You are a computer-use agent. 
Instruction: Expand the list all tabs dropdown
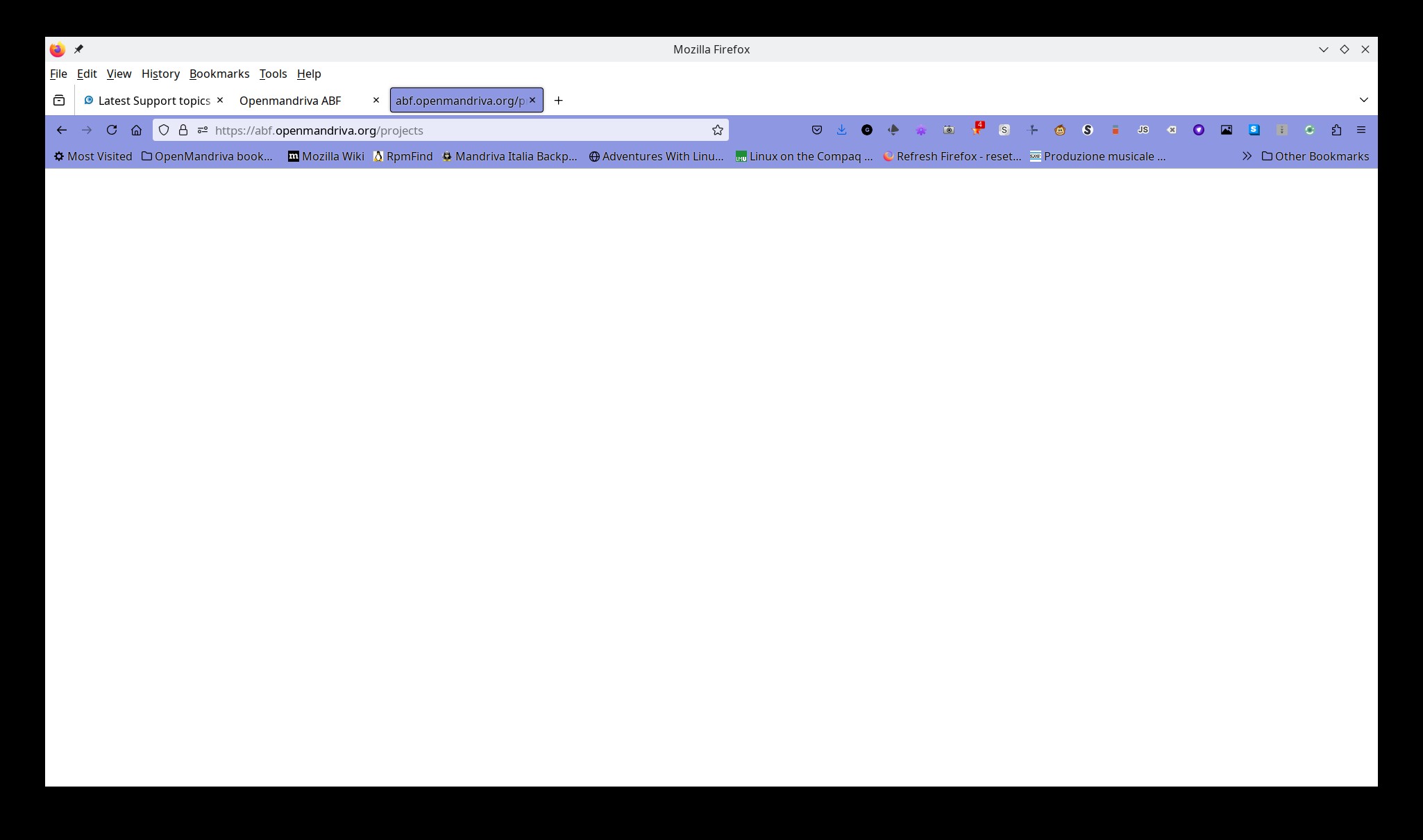1364,100
